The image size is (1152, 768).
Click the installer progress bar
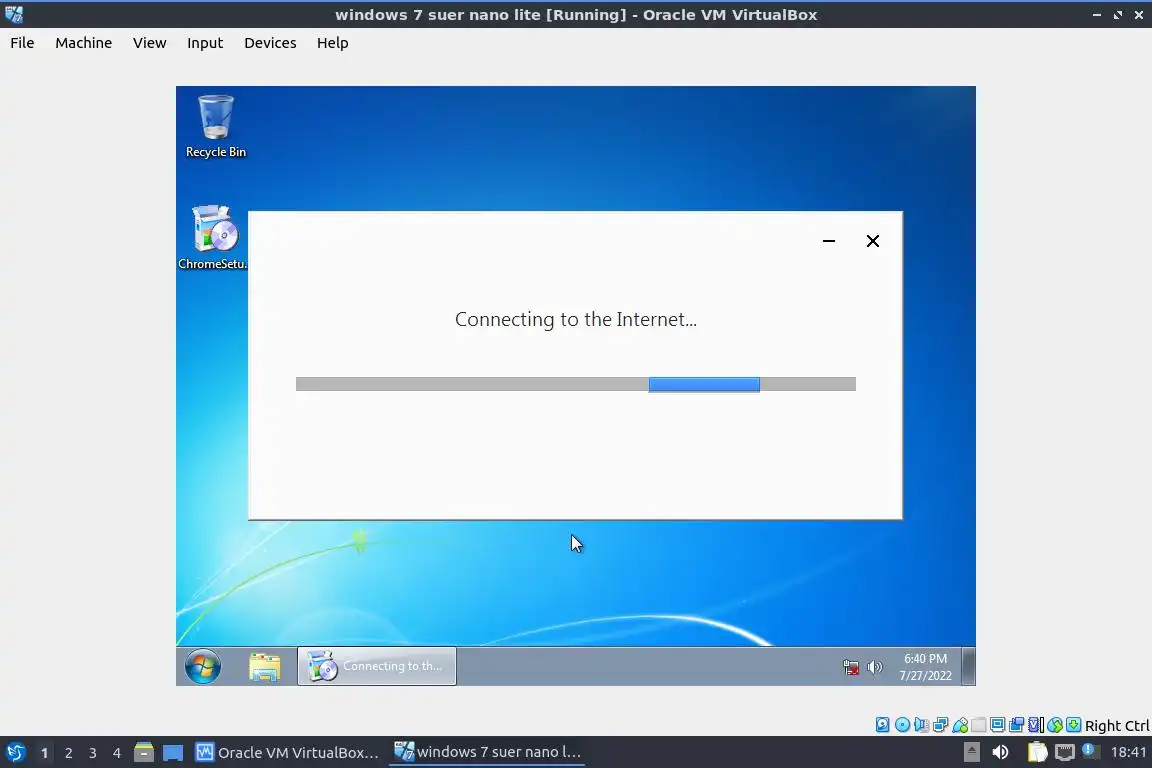coord(575,384)
